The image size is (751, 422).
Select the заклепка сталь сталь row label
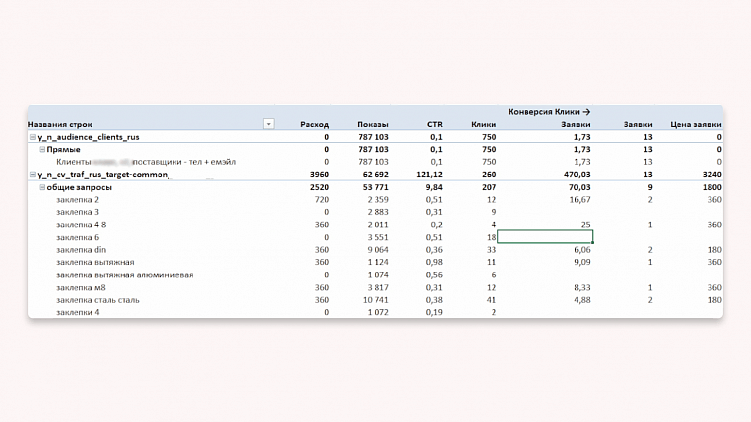pos(97,299)
